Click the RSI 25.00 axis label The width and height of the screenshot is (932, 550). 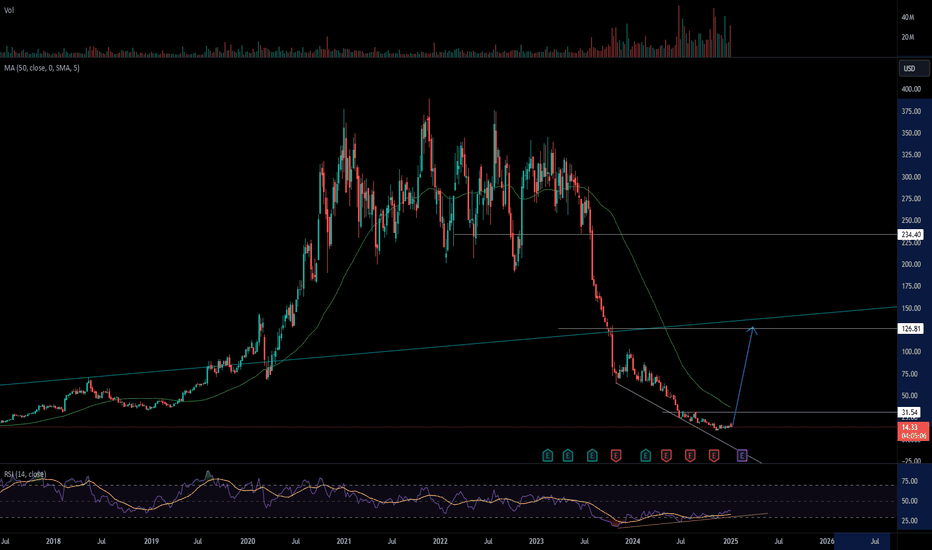coord(909,521)
